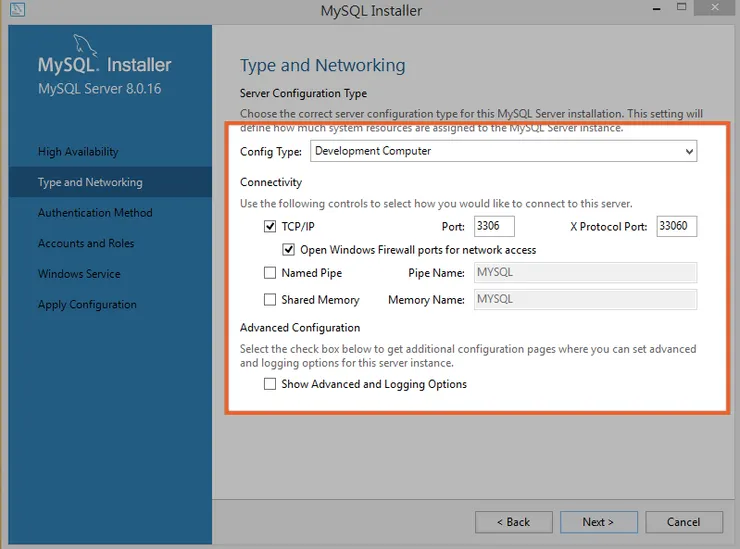Viewport: 740px width, 549px height.
Task: Check Show Advanced and Logging Options
Action: (270, 384)
